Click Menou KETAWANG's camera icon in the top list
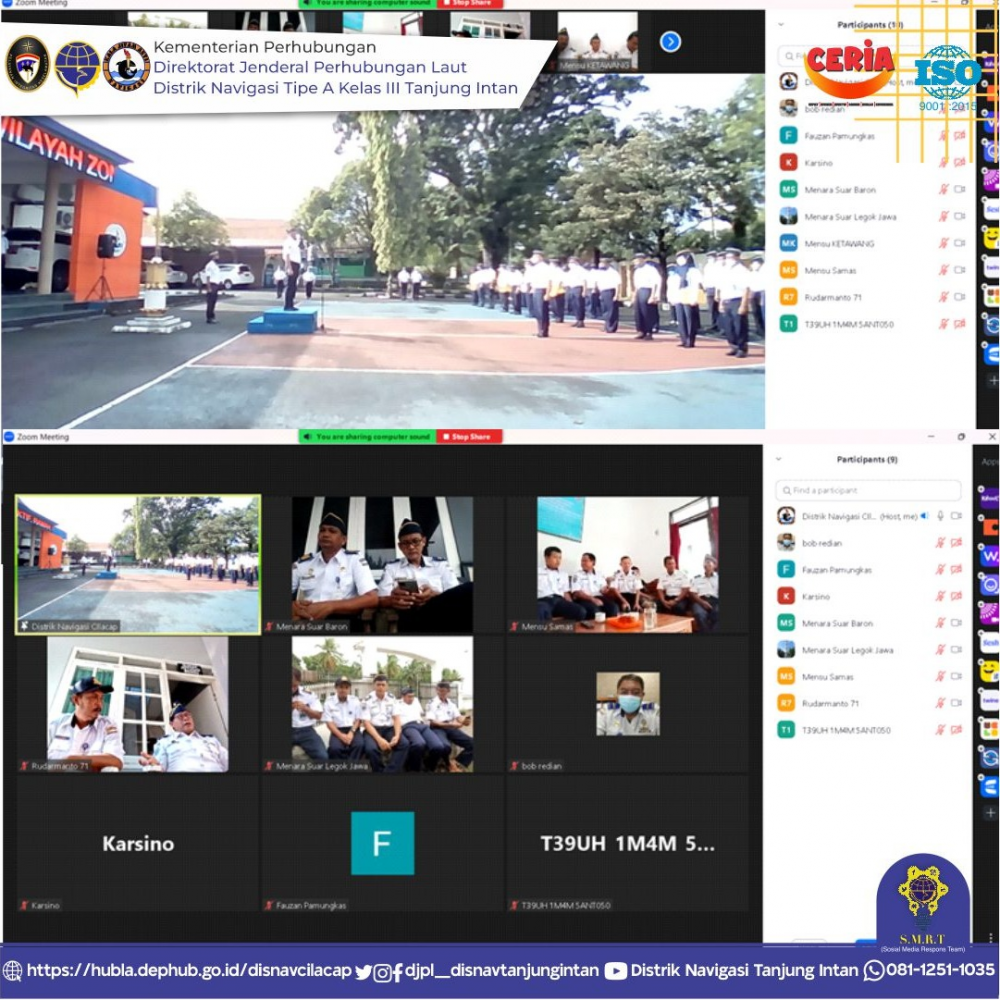The height and width of the screenshot is (1000, 1000). (x=959, y=243)
